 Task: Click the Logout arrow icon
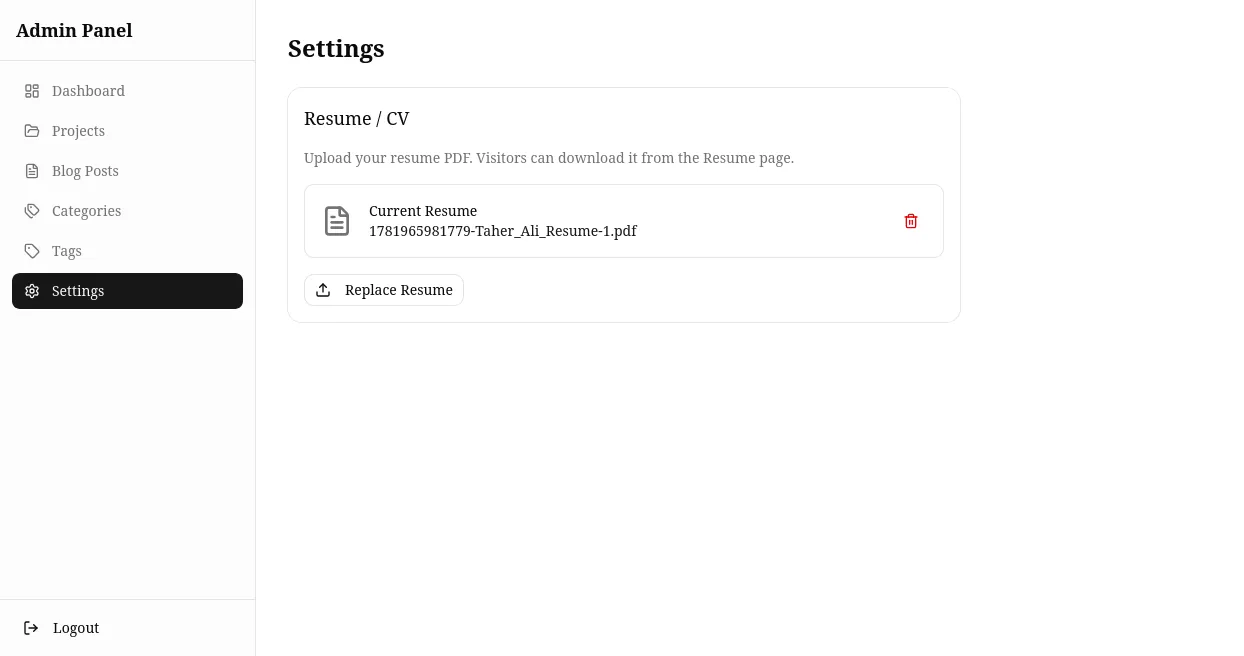coord(31,628)
